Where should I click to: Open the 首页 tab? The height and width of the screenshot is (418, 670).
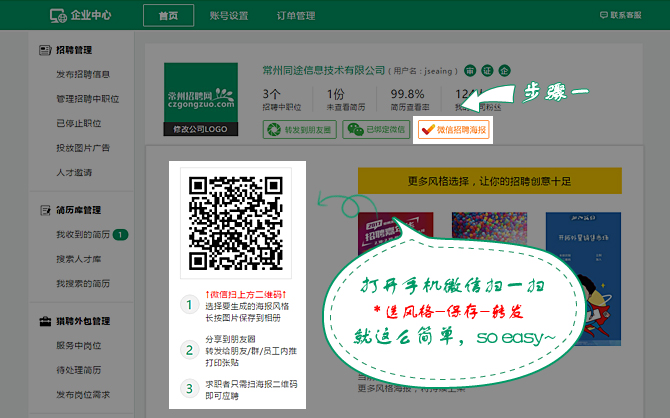pyautogui.click(x=168, y=16)
